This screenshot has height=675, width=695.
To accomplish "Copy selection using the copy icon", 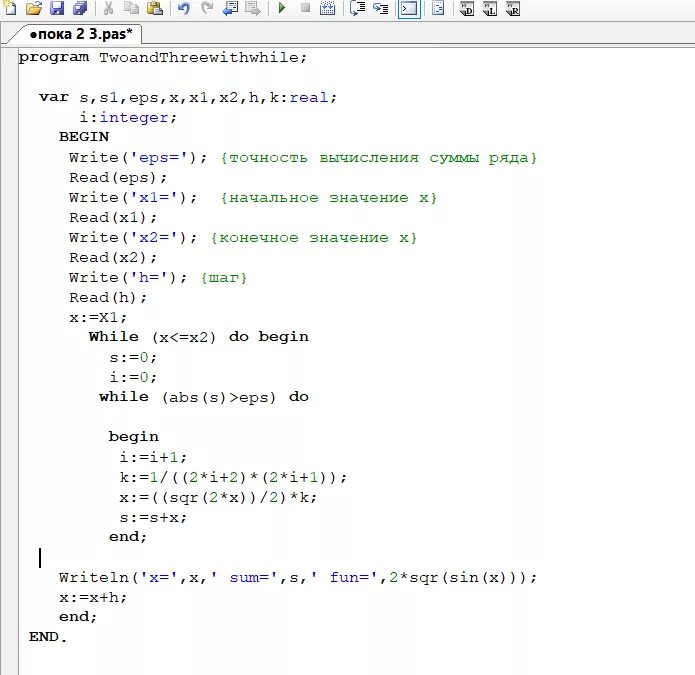I will (131, 8).
